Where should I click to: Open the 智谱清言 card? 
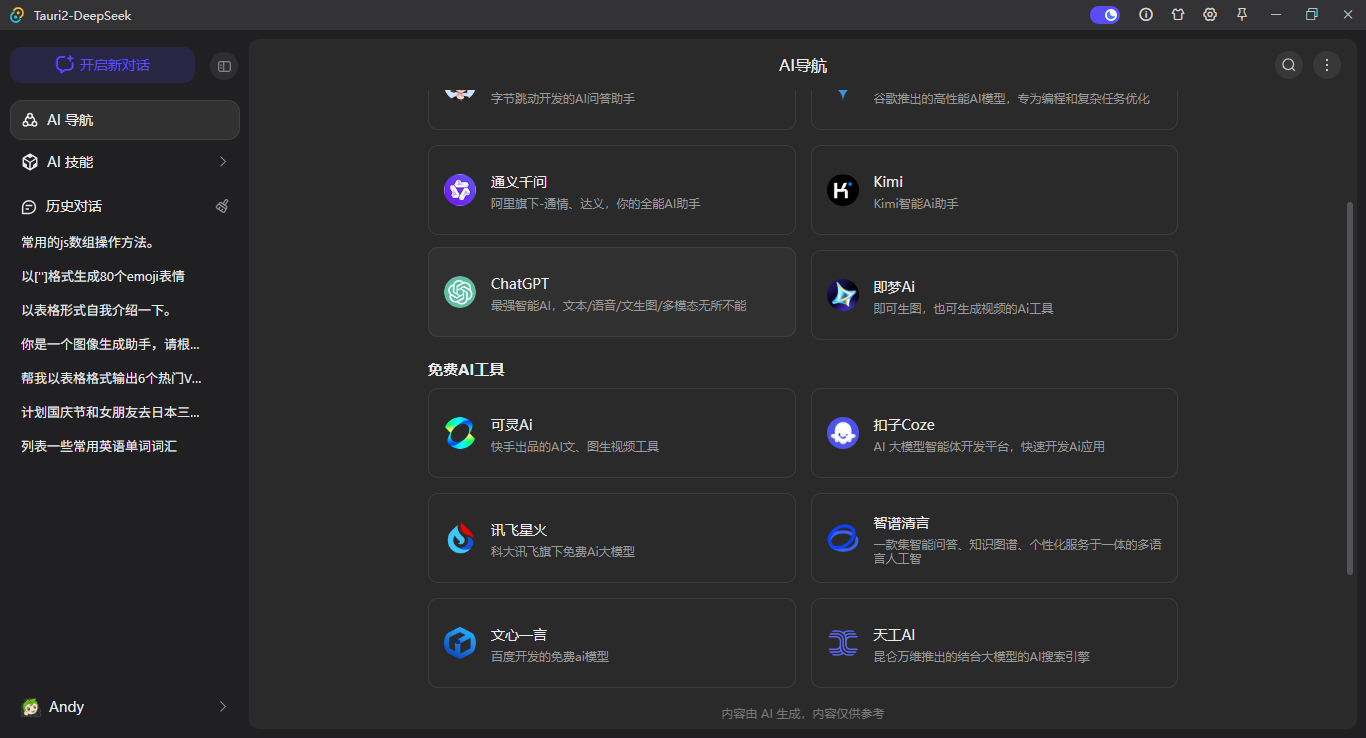point(994,538)
